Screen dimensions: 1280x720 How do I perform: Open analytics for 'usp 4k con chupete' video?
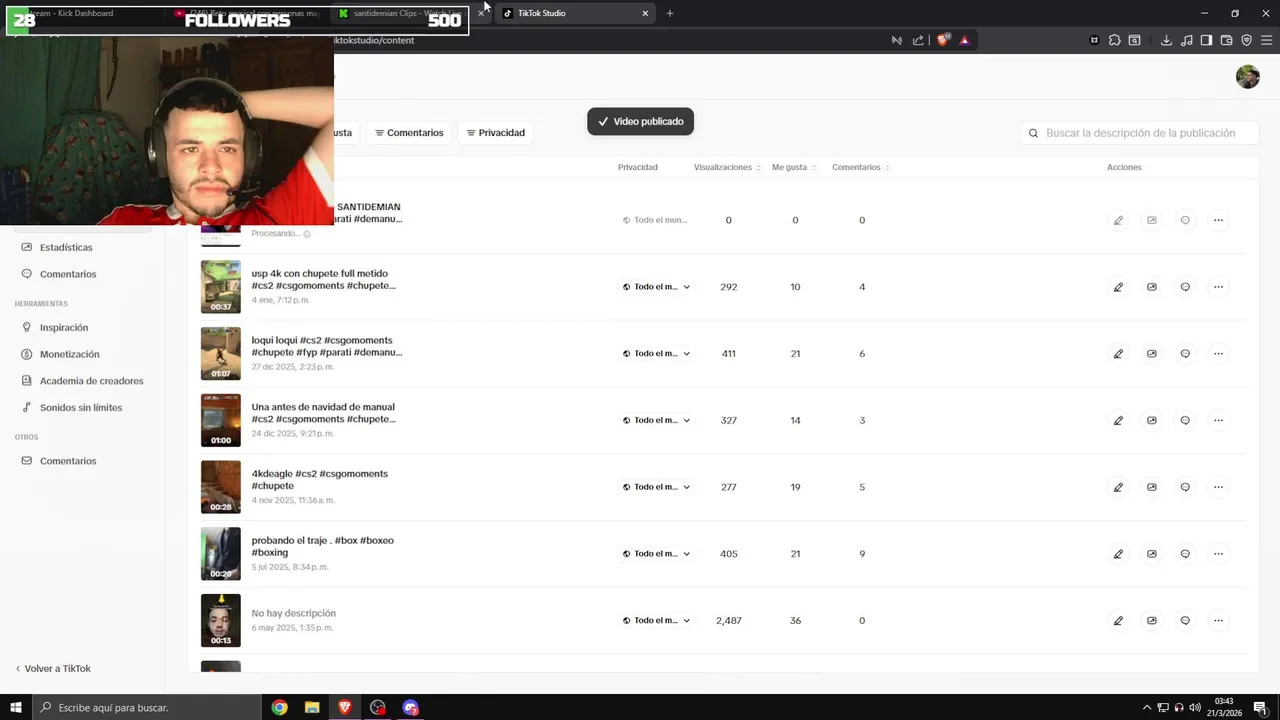click(x=1152, y=287)
